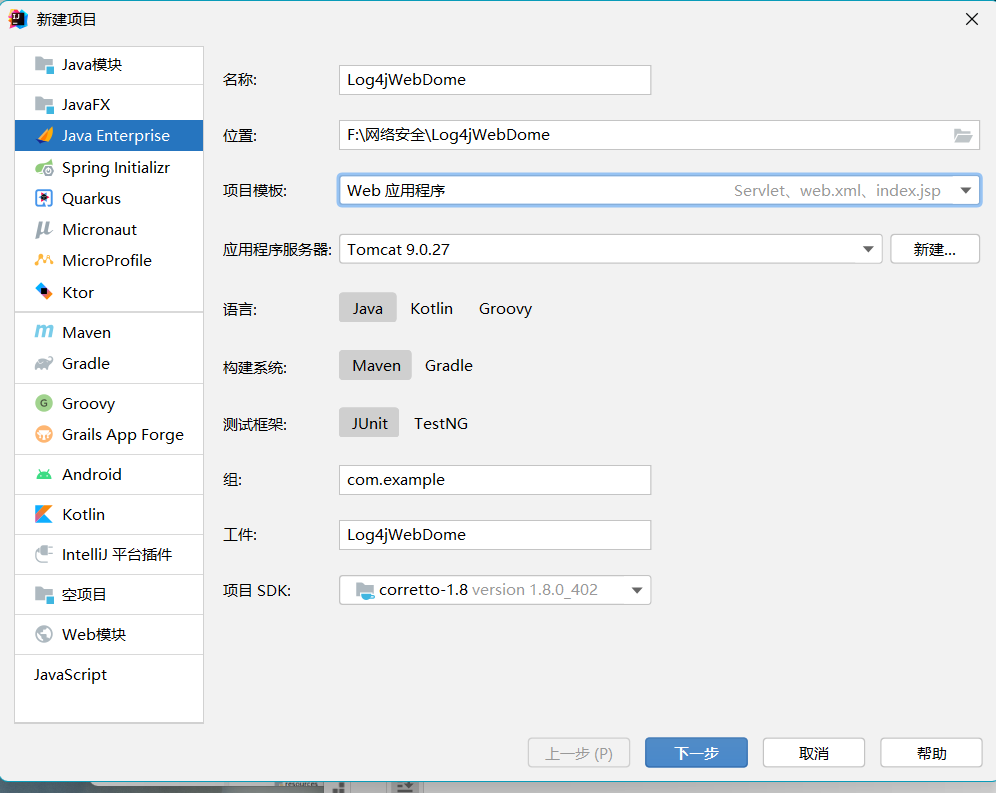
Task: Click the 项目 SDK label
Action: click(257, 591)
